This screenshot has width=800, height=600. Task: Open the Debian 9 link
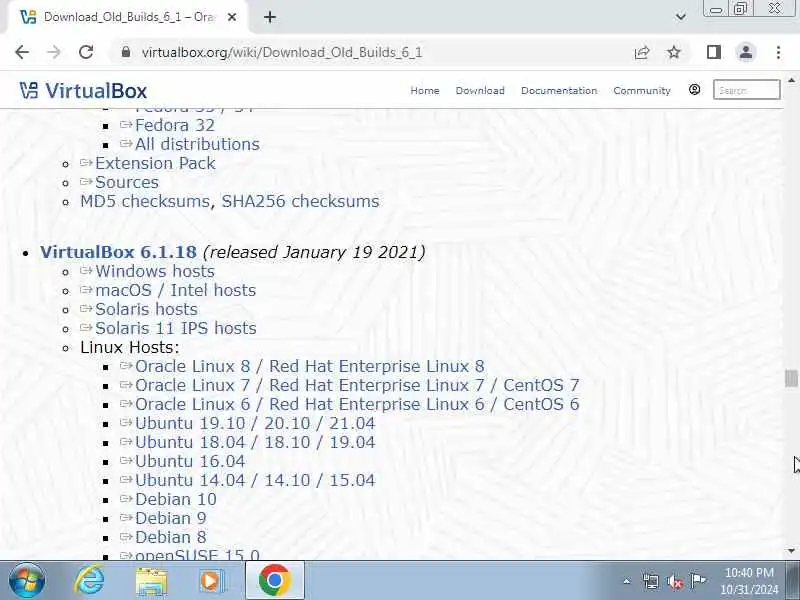pos(170,518)
